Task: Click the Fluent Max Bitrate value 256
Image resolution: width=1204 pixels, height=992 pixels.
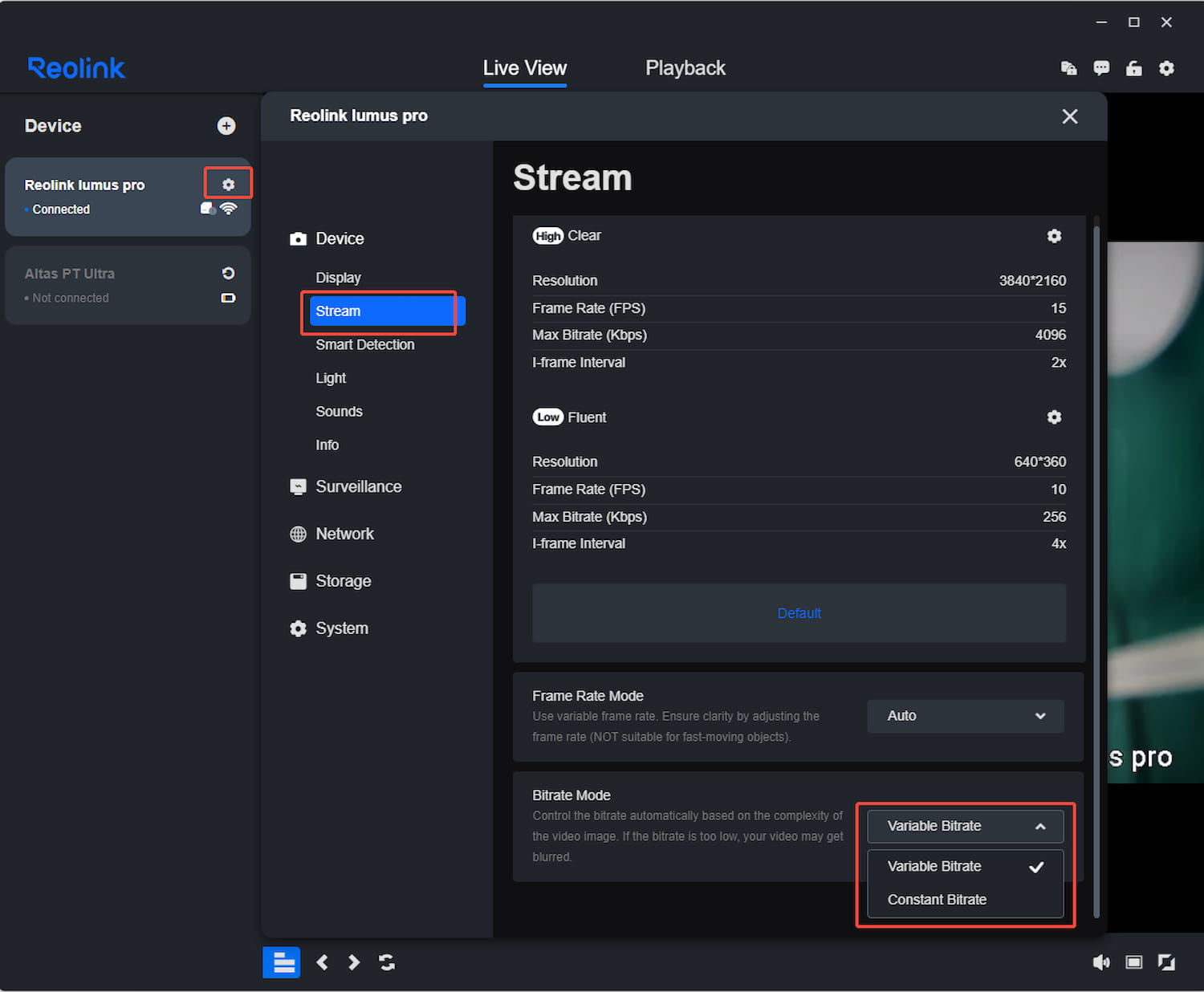Action: point(1055,517)
